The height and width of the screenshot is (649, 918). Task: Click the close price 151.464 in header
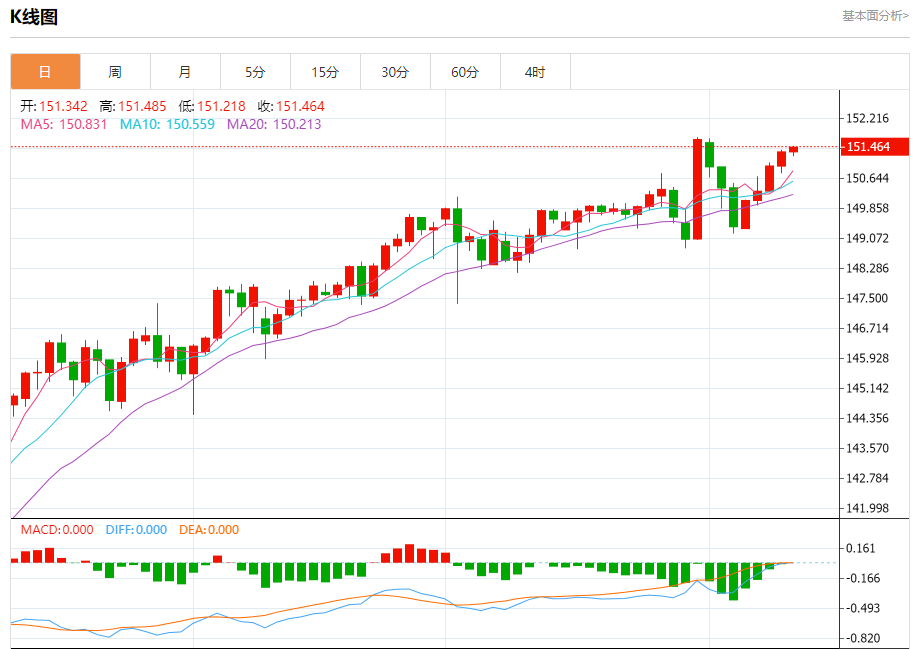tap(300, 106)
